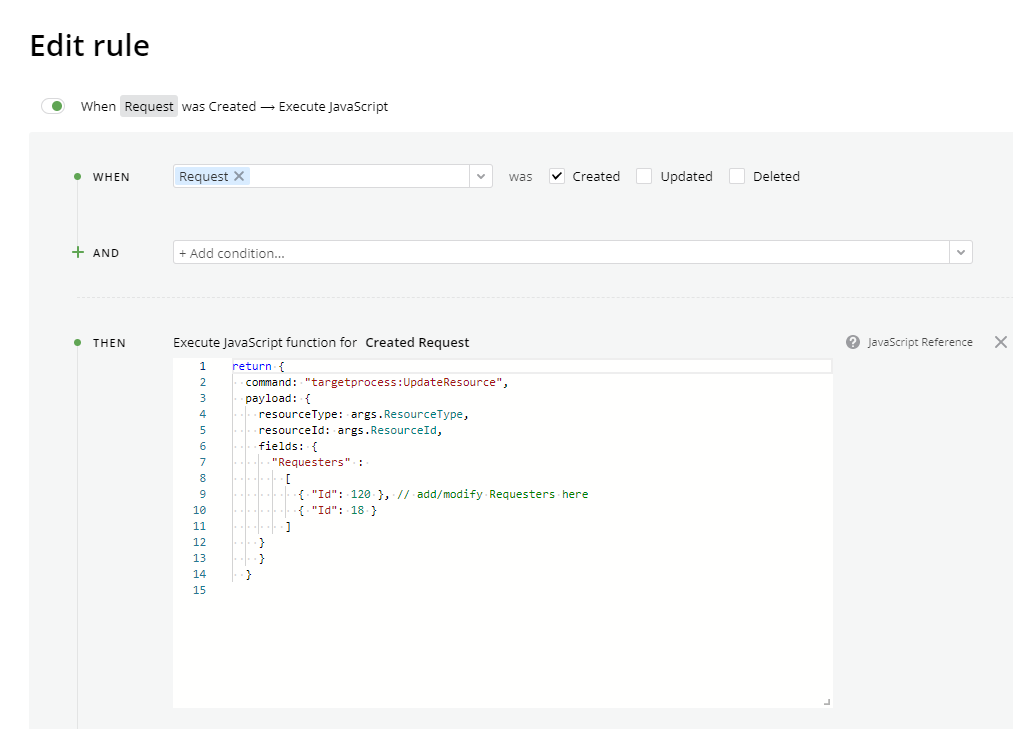Remove the Request tag with its X icon
Screen dimensions: 1013x729
coord(239,176)
